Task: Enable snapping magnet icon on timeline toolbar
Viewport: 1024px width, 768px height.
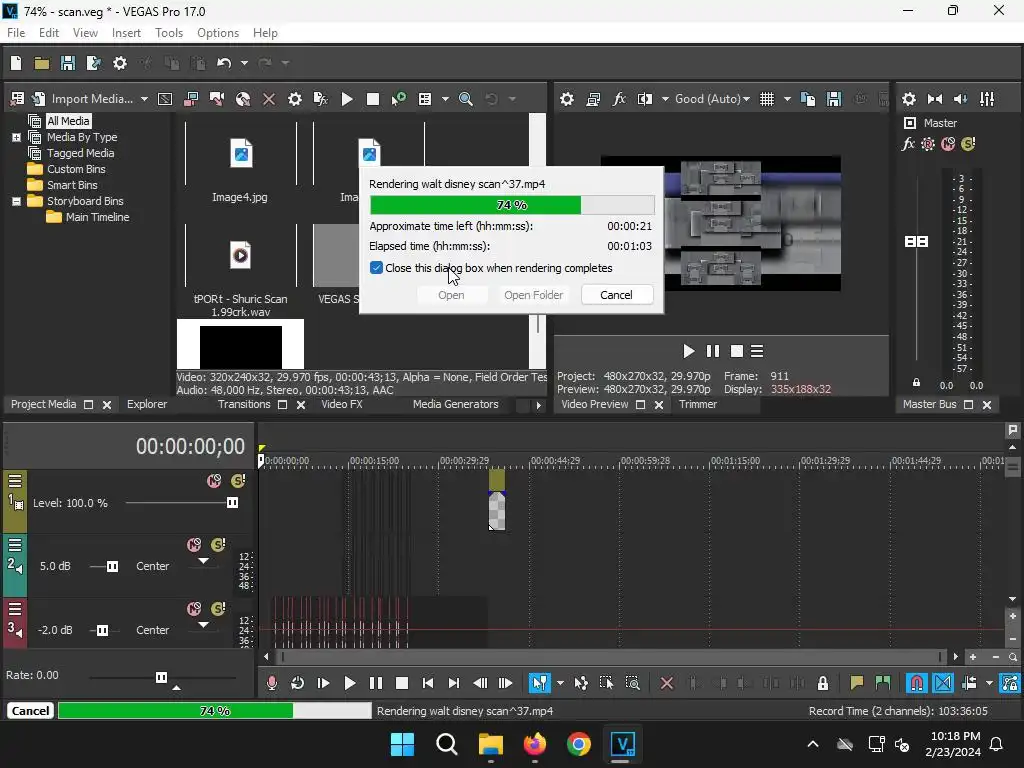Action: point(917,683)
